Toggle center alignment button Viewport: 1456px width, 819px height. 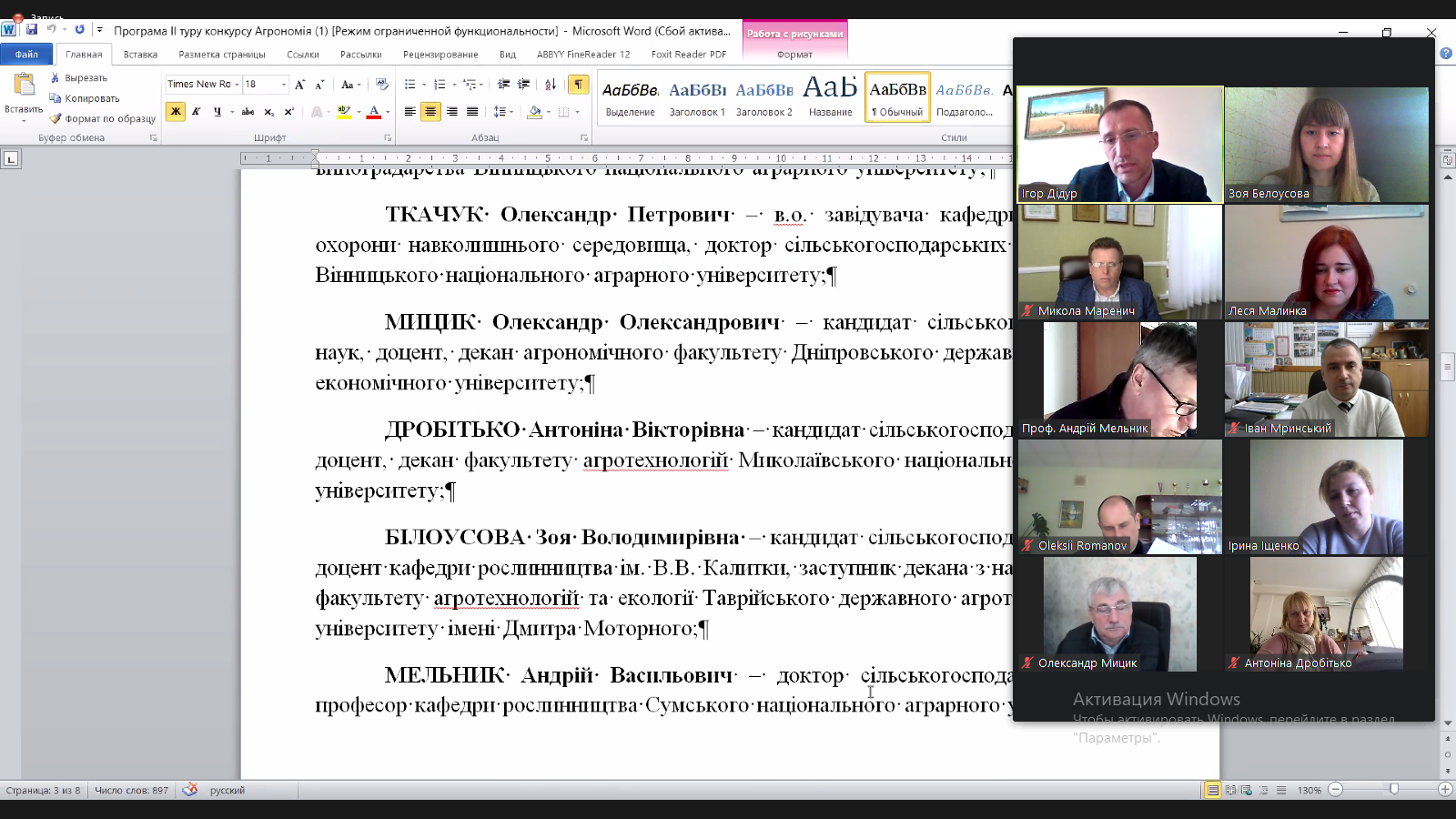pyautogui.click(x=430, y=112)
